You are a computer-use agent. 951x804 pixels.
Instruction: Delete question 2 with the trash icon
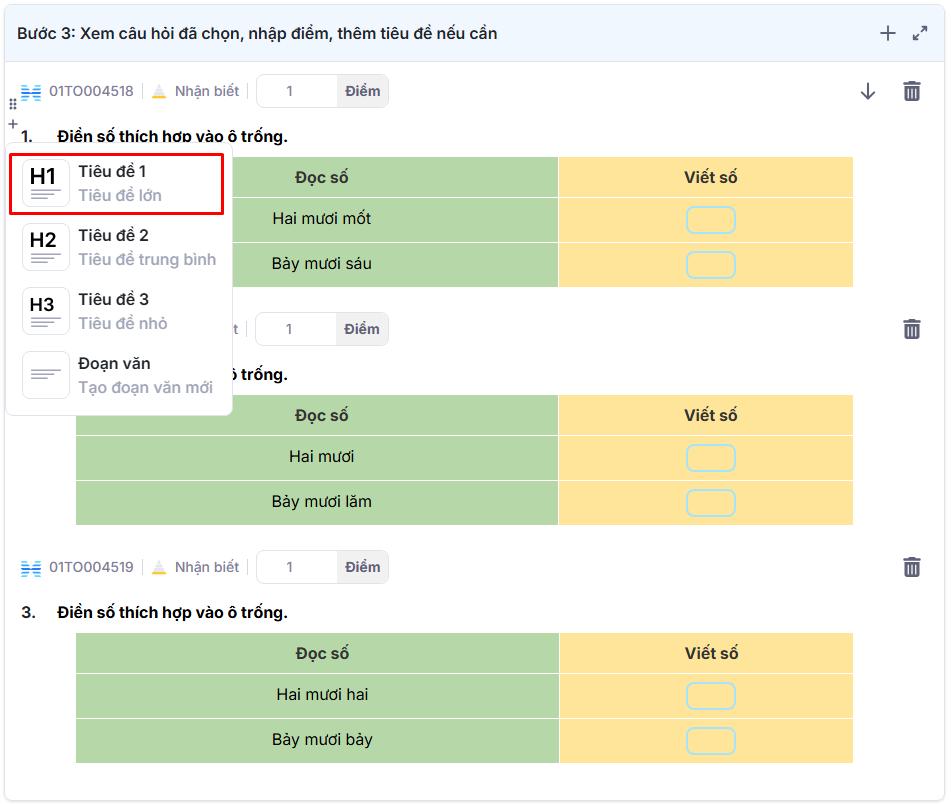[911, 329]
